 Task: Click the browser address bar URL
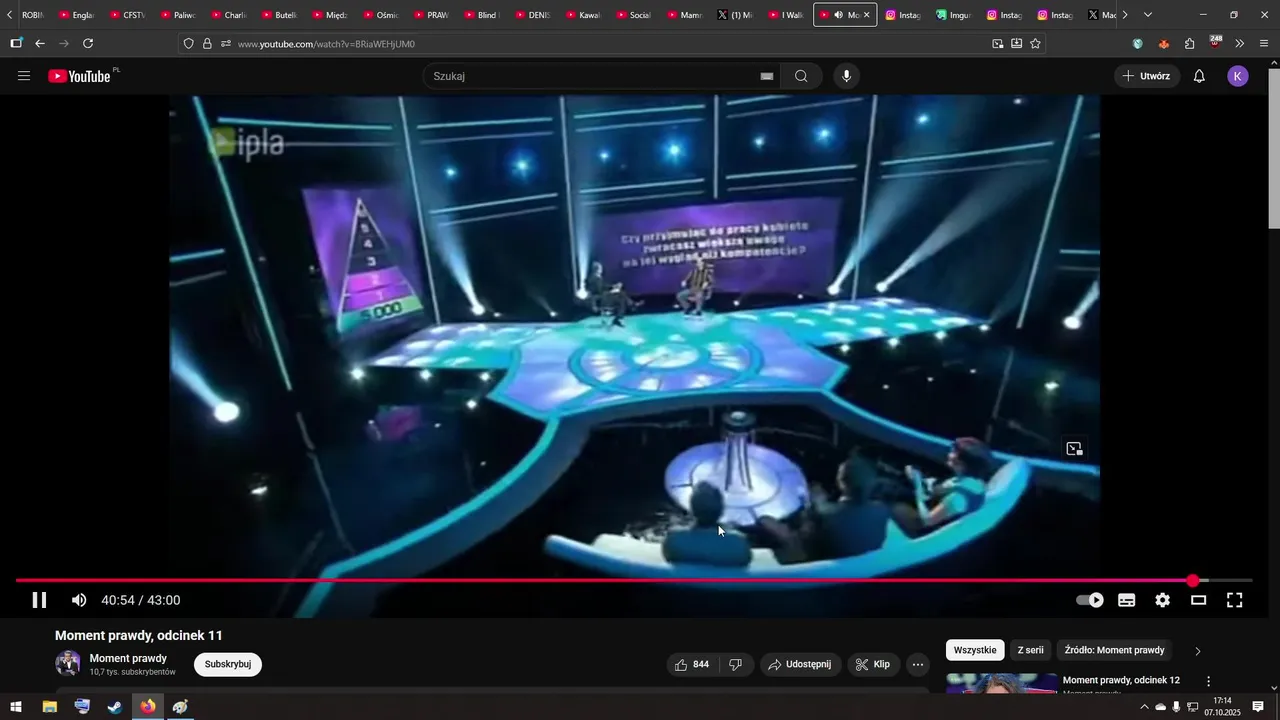click(326, 44)
